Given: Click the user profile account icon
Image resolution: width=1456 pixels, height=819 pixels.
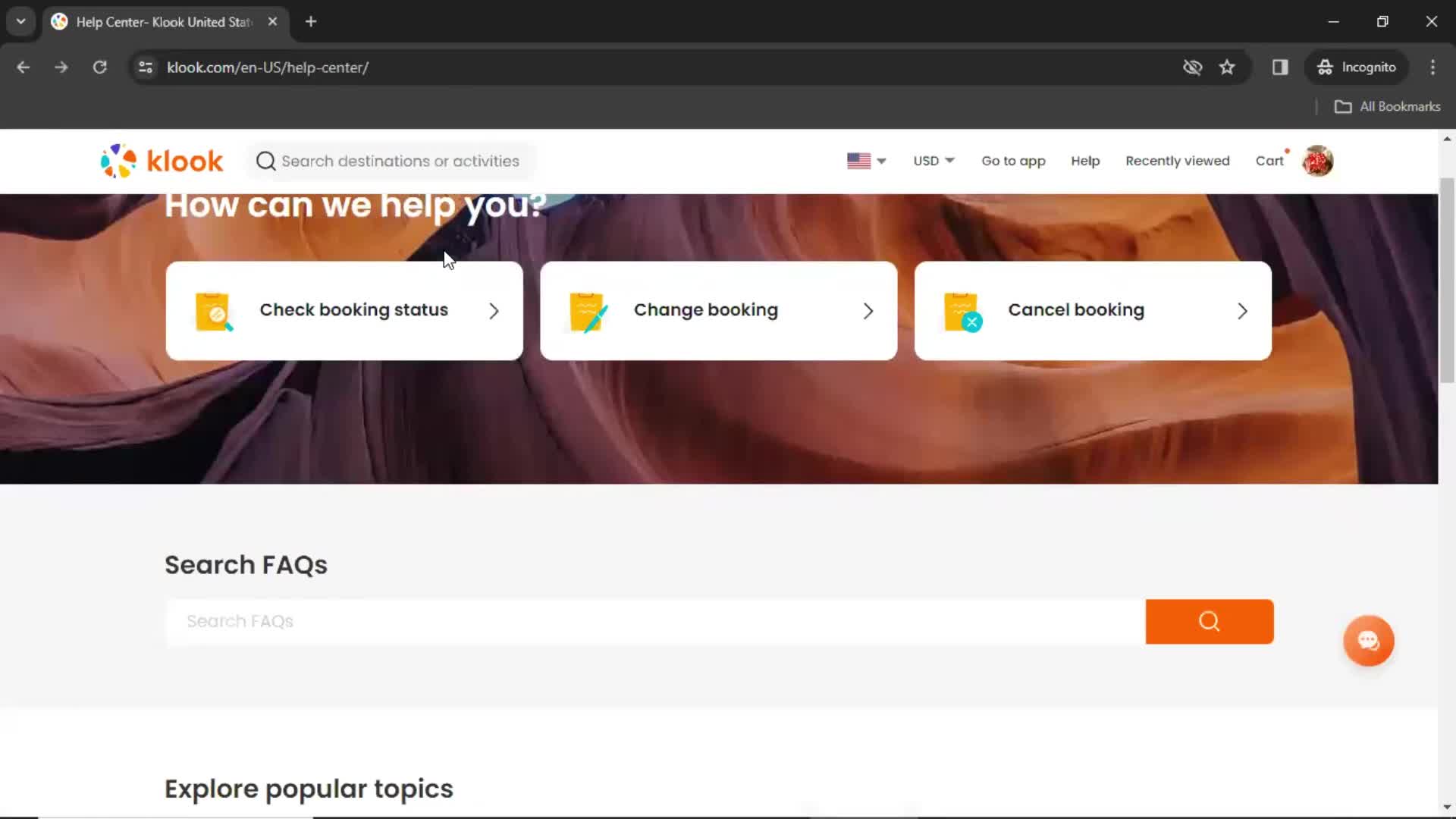Looking at the screenshot, I should click(1318, 161).
